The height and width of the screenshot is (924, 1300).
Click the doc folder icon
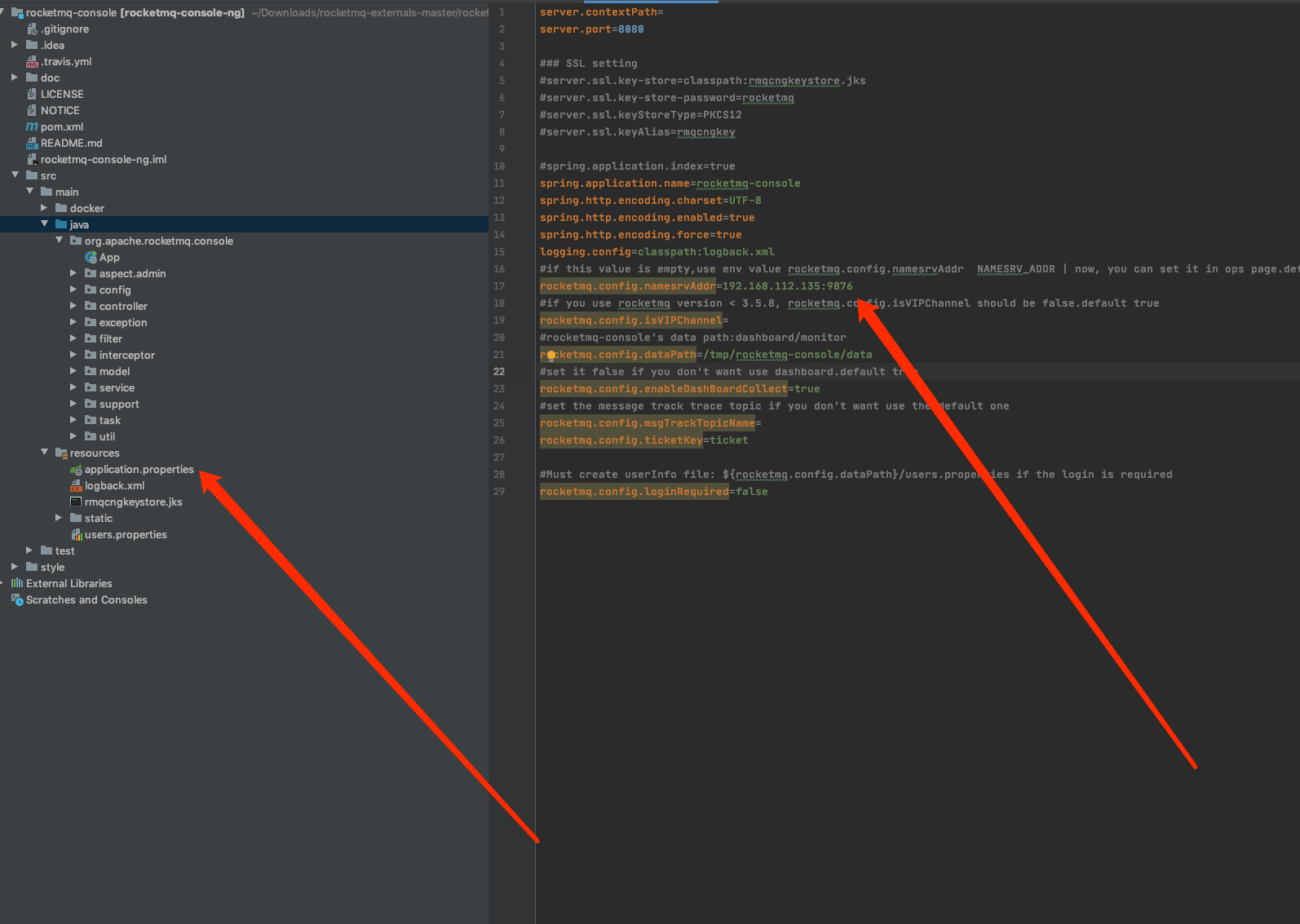click(x=32, y=78)
